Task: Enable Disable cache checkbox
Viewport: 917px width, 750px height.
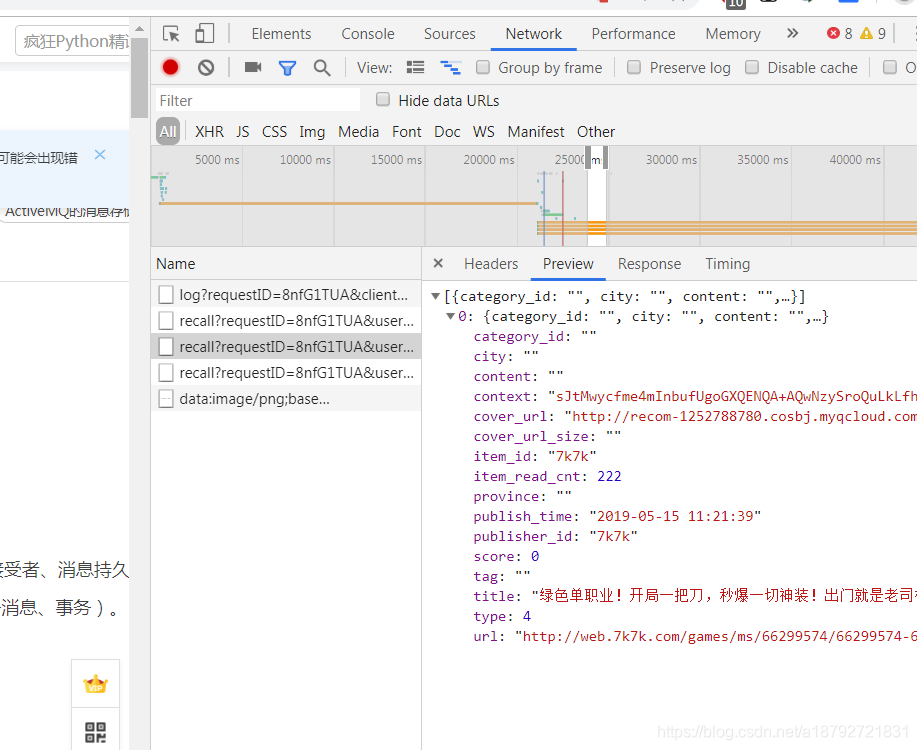Action: [x=752, y=67]
